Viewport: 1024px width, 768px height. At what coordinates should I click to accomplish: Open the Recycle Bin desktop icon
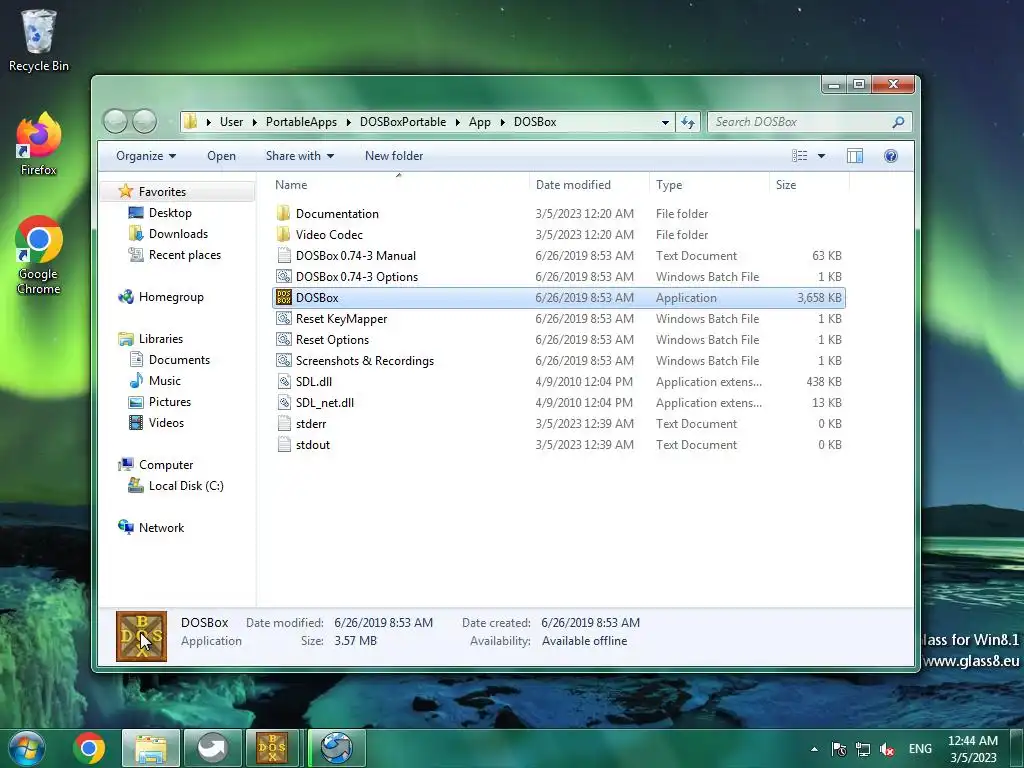(39, 39)
